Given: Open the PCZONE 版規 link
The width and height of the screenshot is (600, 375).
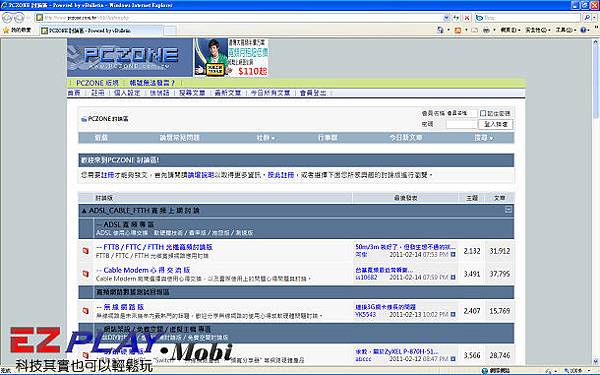Looking at the screenshot, I should point(97,83).
